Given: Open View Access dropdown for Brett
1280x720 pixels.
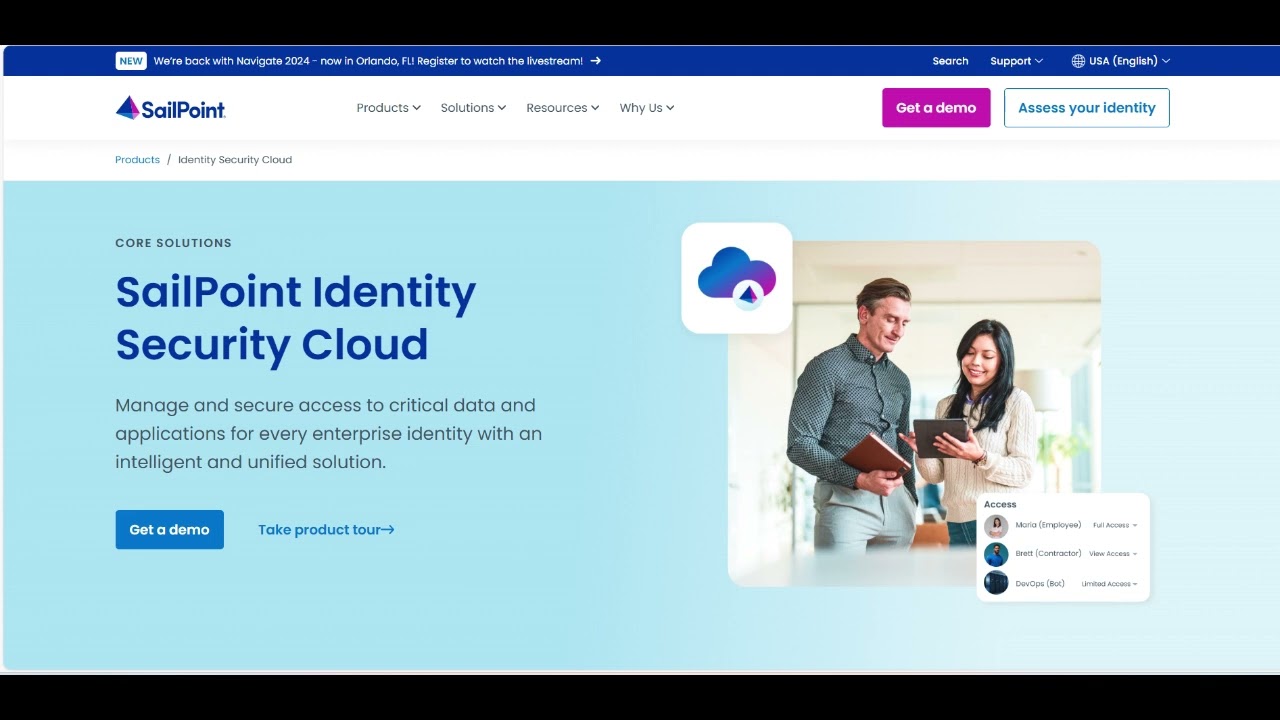Looking at the screenshot, I should 1113,554.
